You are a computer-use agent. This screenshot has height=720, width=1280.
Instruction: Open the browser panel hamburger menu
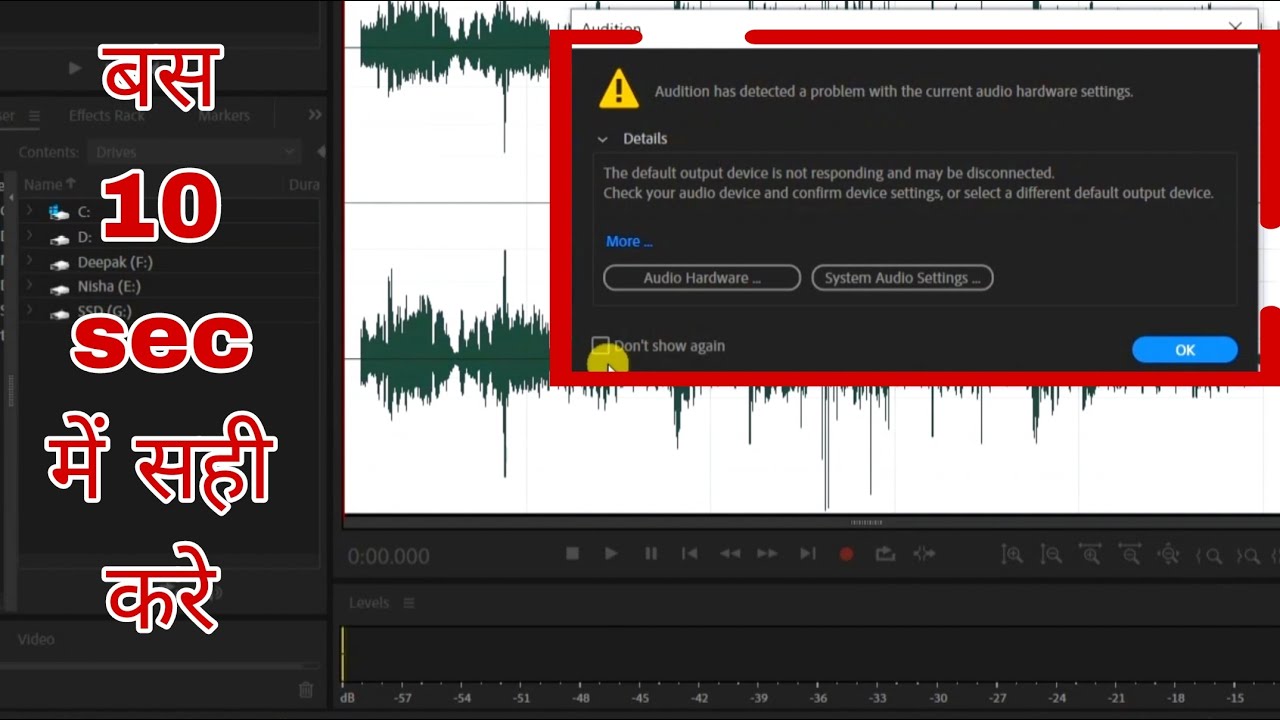click(34, 116)
